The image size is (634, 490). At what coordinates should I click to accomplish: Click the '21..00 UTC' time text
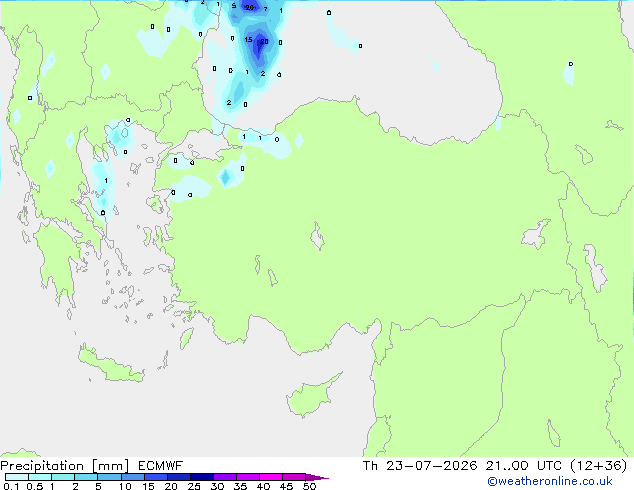point(524,466)
